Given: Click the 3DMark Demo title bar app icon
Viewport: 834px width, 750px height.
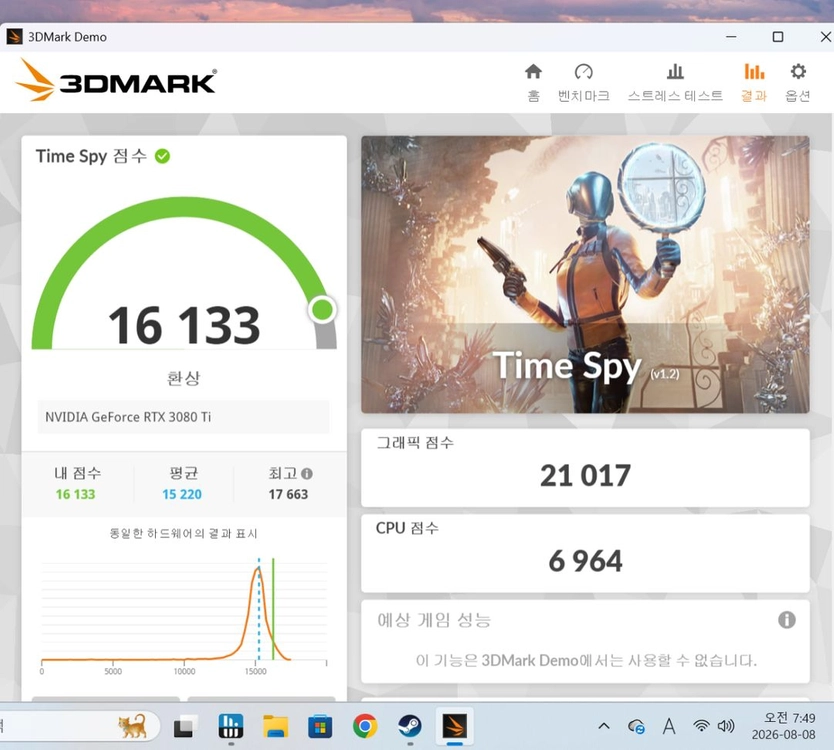Looking at the screenshot, I should (14, 37).
